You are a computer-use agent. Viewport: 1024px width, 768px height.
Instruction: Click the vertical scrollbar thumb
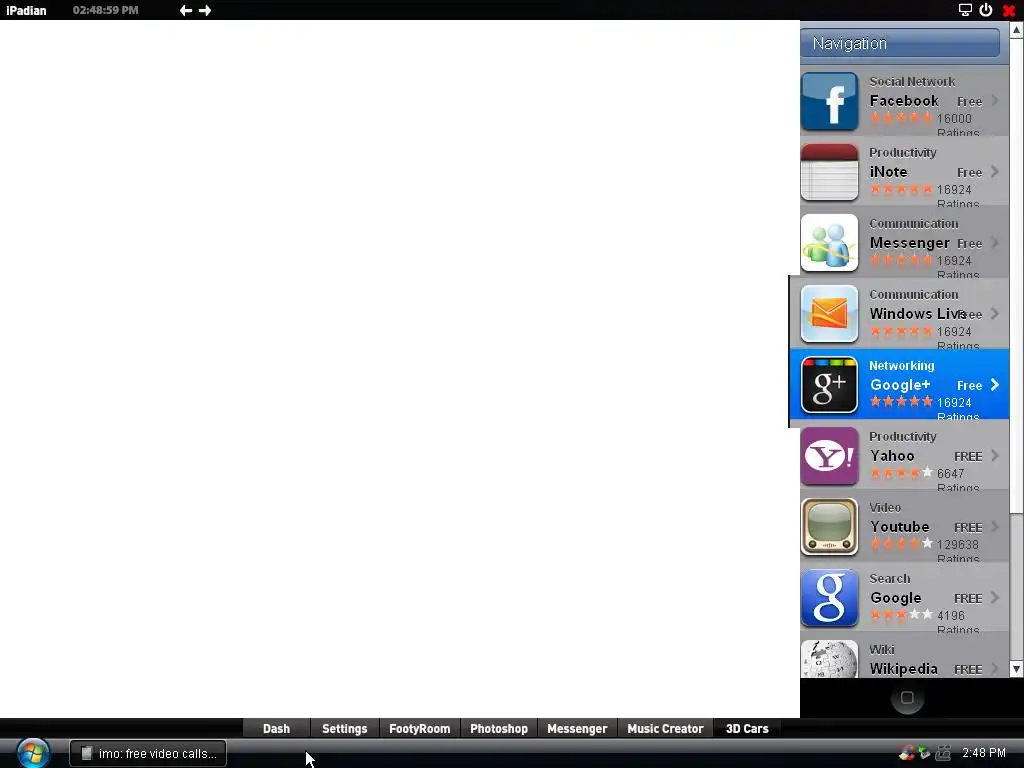coord(1017,274)
